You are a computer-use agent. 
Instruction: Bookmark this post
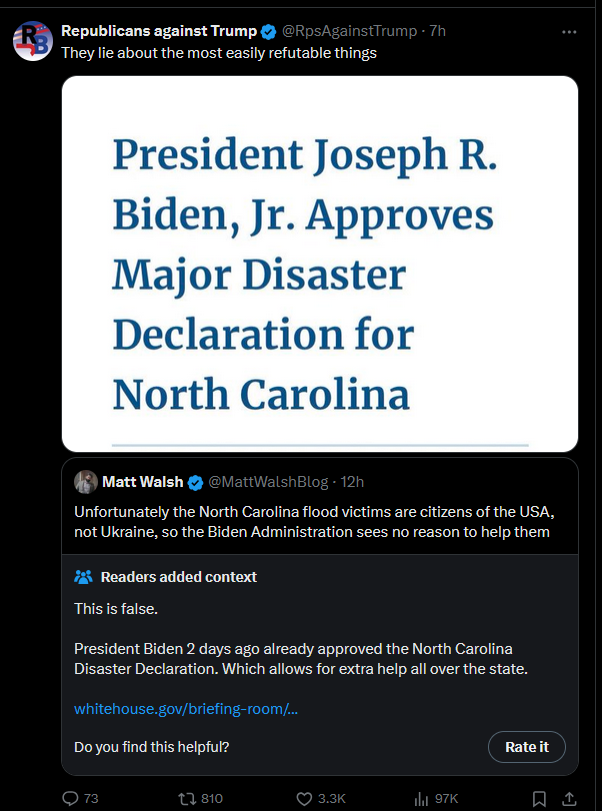539,798
